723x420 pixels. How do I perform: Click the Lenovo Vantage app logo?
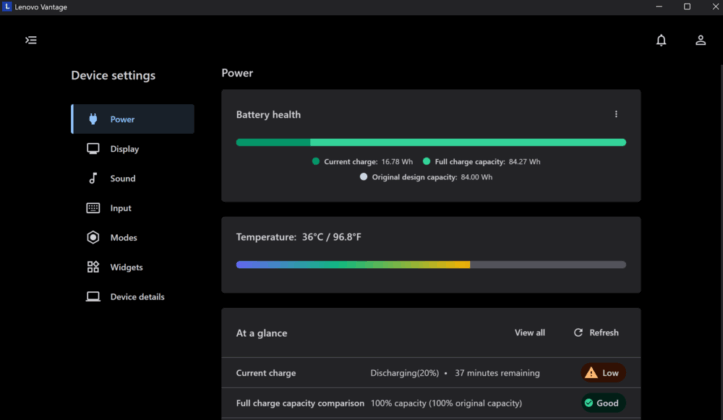coord(7,6)
